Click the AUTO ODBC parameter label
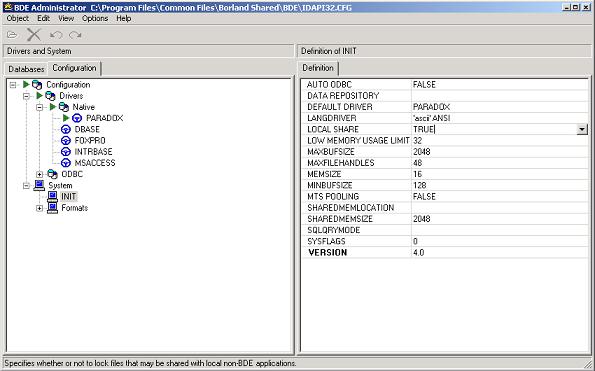This screenshot has height=371, width=595. coord(329,85)
